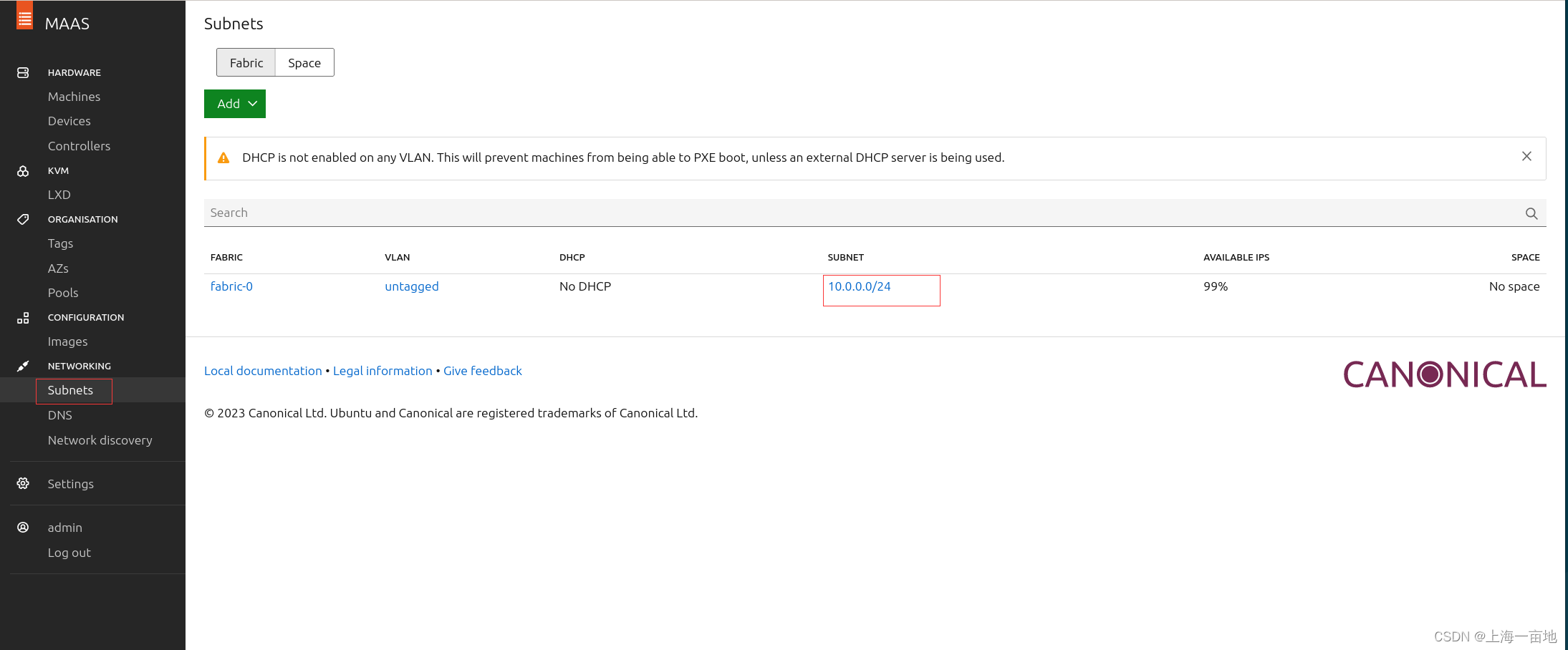Click the FABRIC column header
The height and width of the screenshot is (650, 1568).
click(226, 257)
